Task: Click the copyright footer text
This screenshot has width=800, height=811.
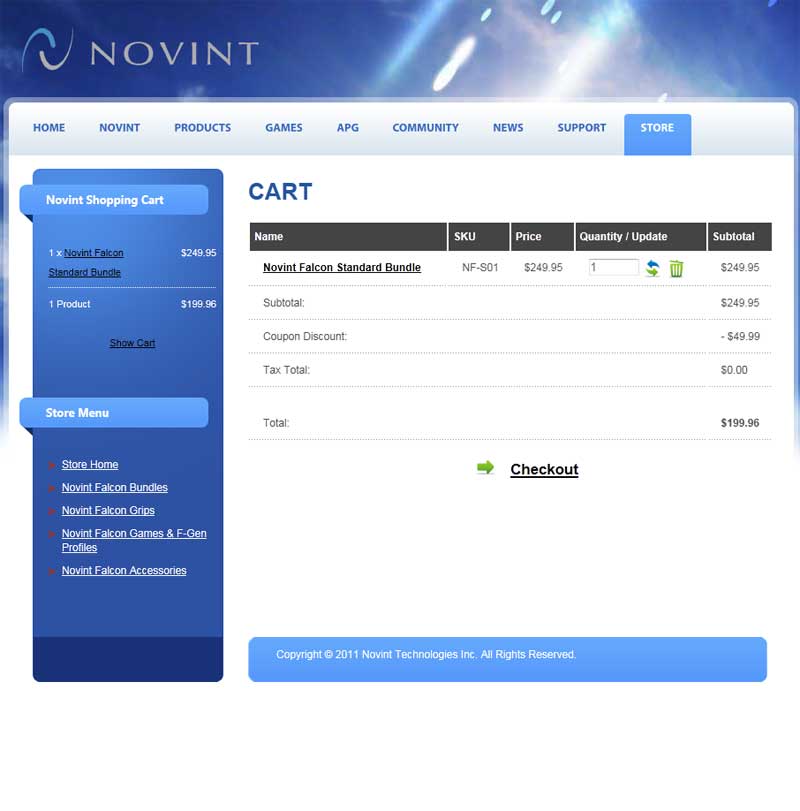Action: [426, 654]
